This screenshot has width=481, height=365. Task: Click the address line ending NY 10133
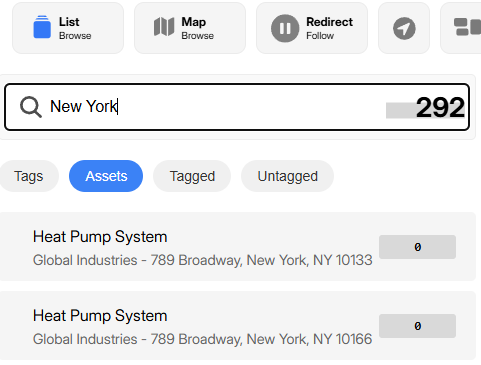(202, 260)
